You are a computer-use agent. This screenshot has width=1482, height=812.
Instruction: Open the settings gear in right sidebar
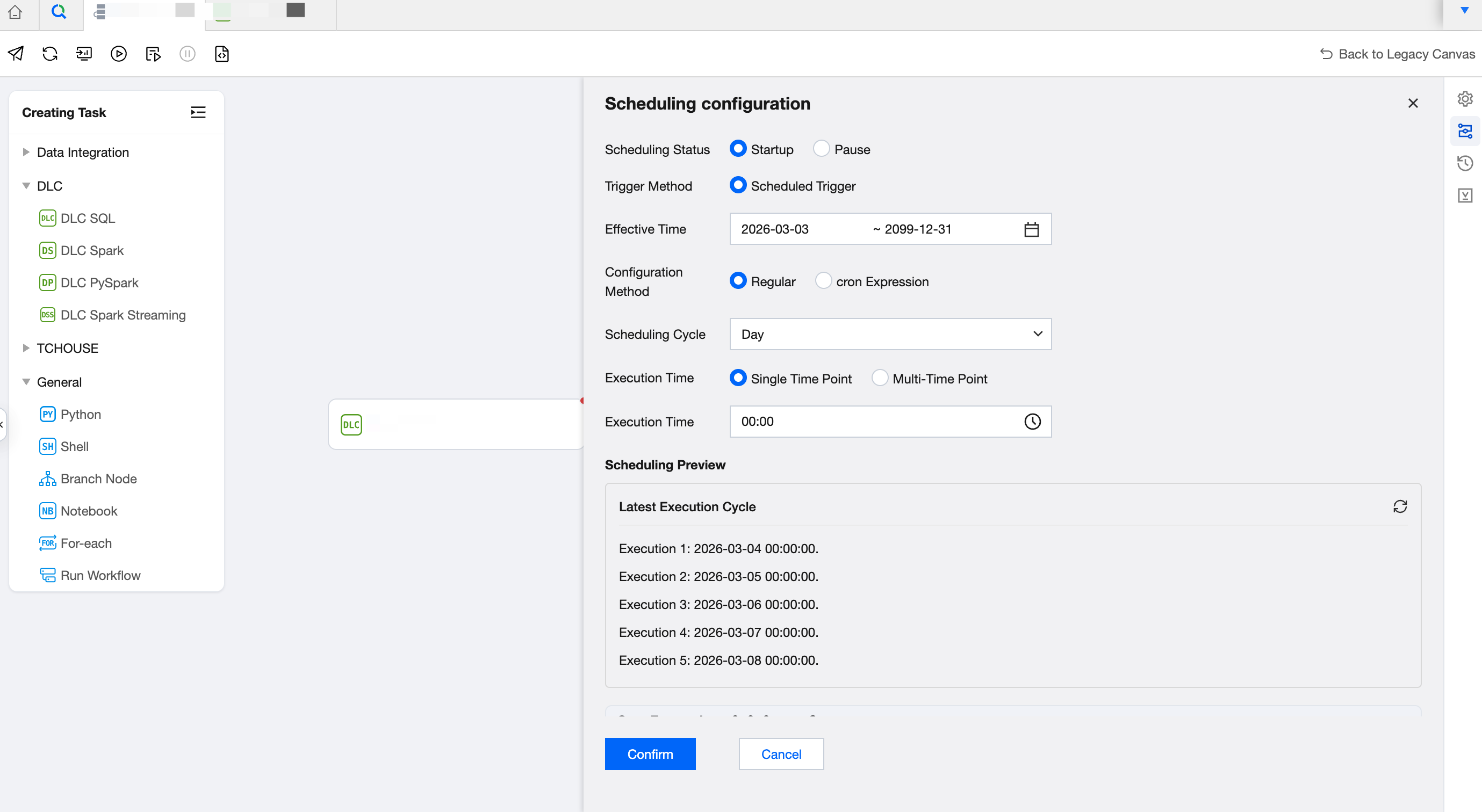pos(1465,99)
